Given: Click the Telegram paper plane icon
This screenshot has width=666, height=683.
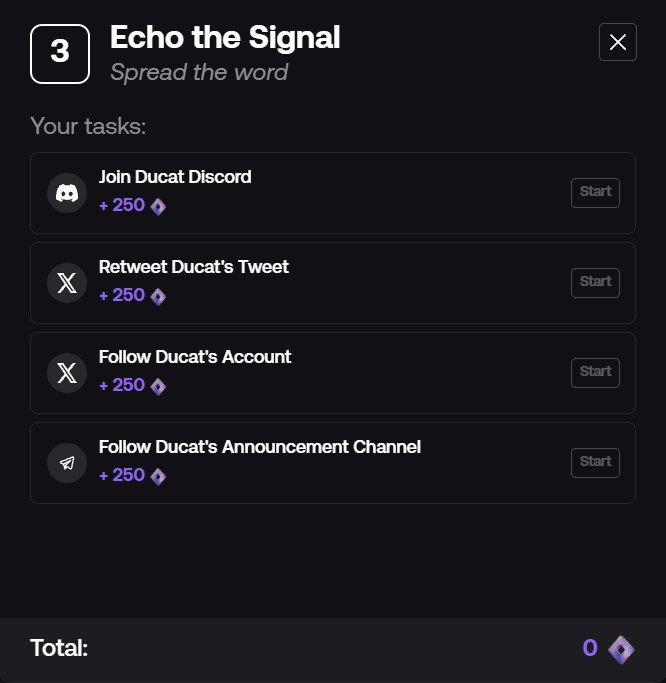Looking at the screenshot, I should coord(67,463).
